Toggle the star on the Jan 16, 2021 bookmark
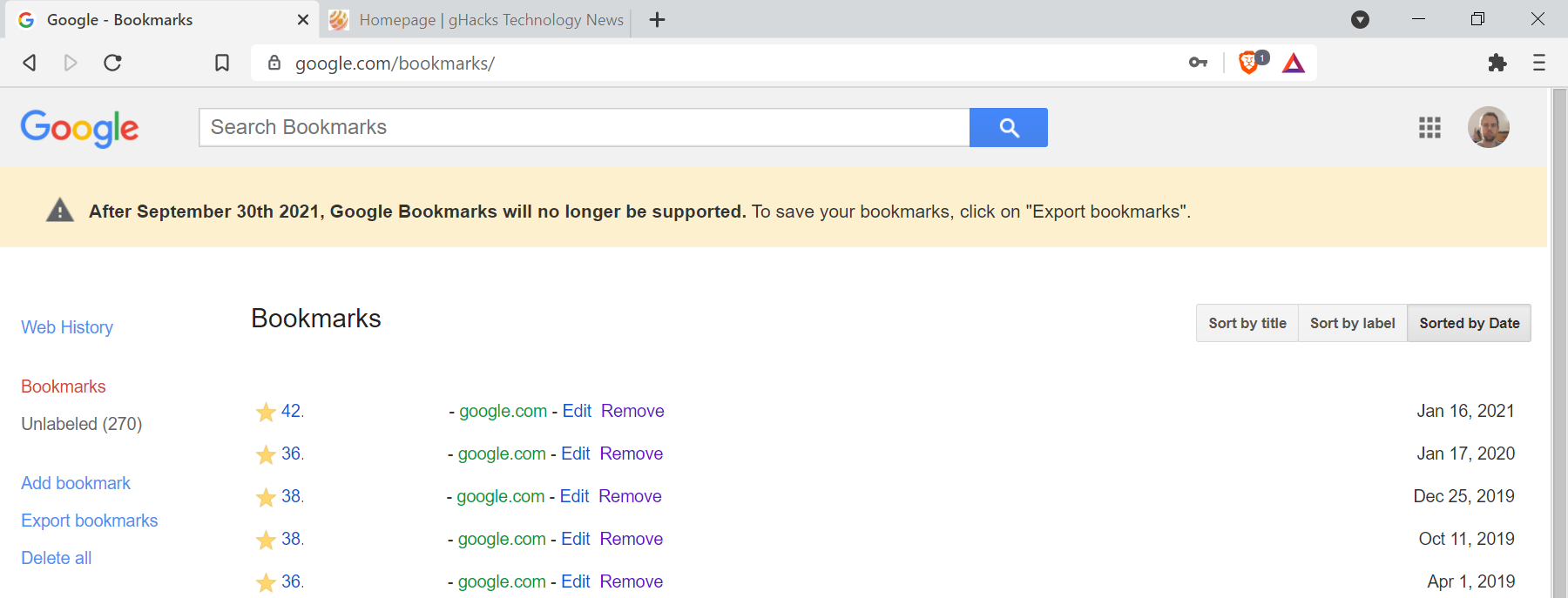This screenshot has height=598, width=1568. 266,412
